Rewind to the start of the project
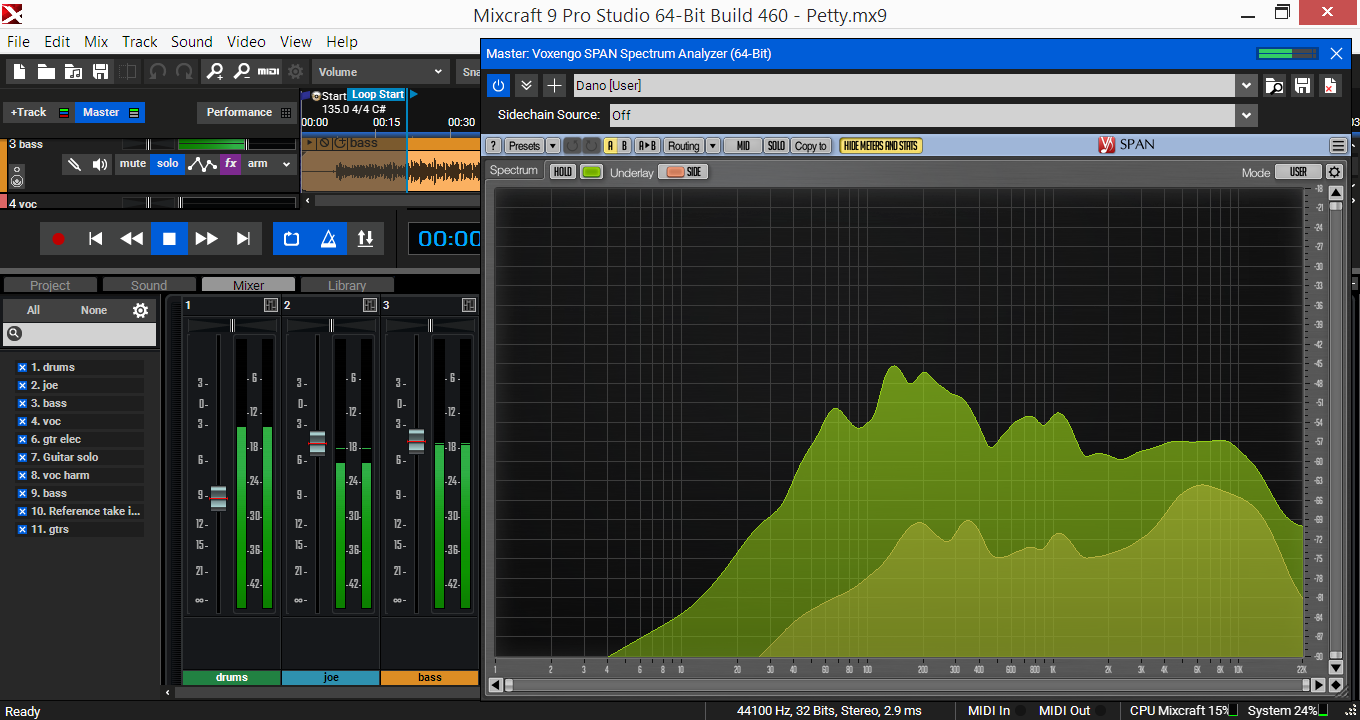Screen dimensions: 1360x720 [x=95, y=239]
